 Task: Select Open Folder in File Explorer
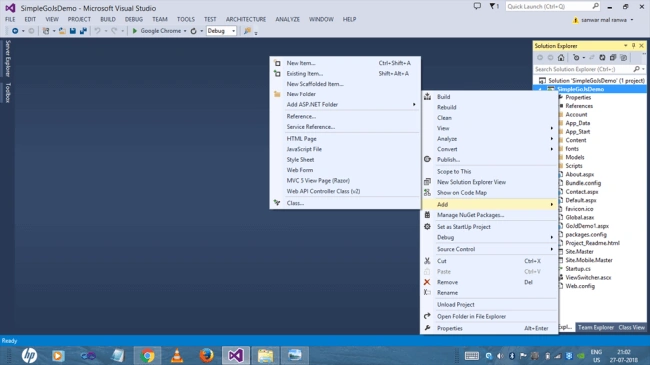pyautogui.click(x=489, y=316)
